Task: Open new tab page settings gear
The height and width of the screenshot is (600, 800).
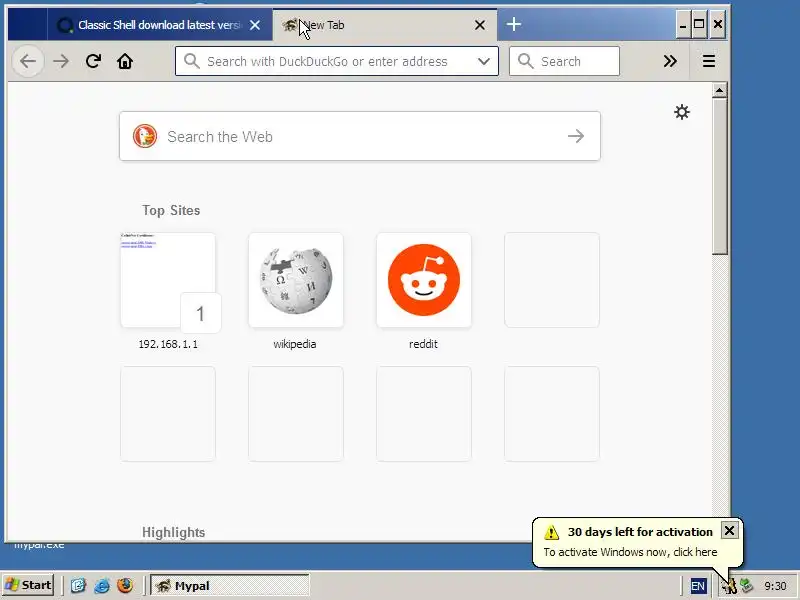Action: point(682,112)
